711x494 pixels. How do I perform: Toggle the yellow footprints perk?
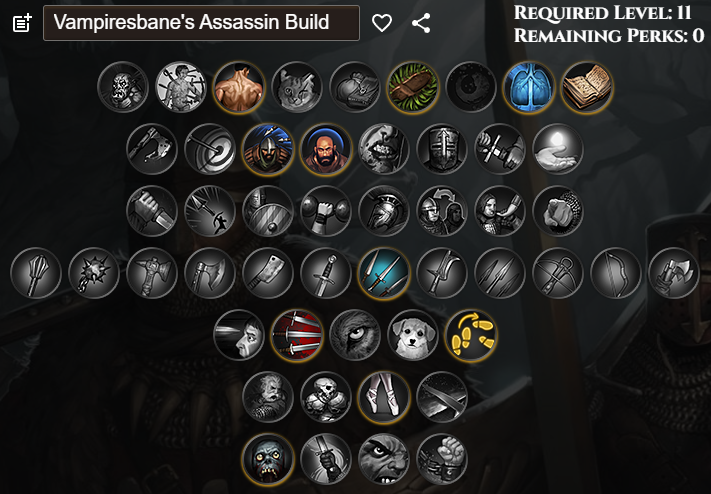[471, 335]
